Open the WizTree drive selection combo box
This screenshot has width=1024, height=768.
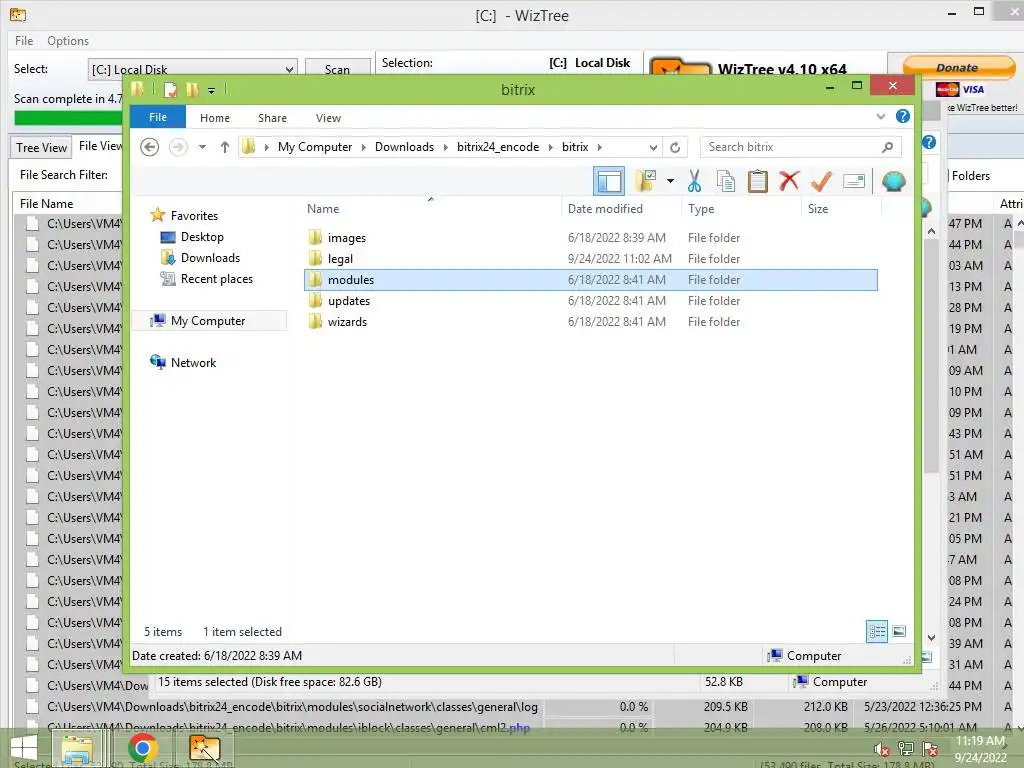pyautogui.click(x=192, y=69)
